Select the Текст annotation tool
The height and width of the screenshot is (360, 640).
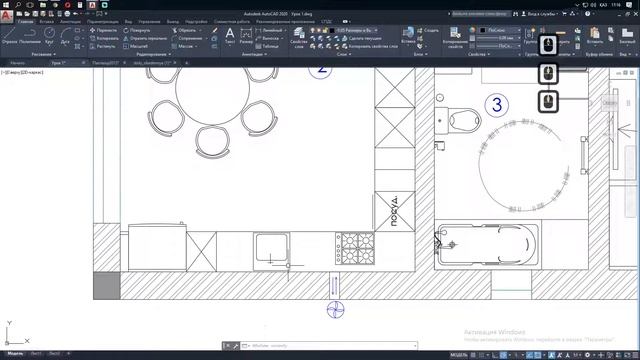(x=230, y=36)
